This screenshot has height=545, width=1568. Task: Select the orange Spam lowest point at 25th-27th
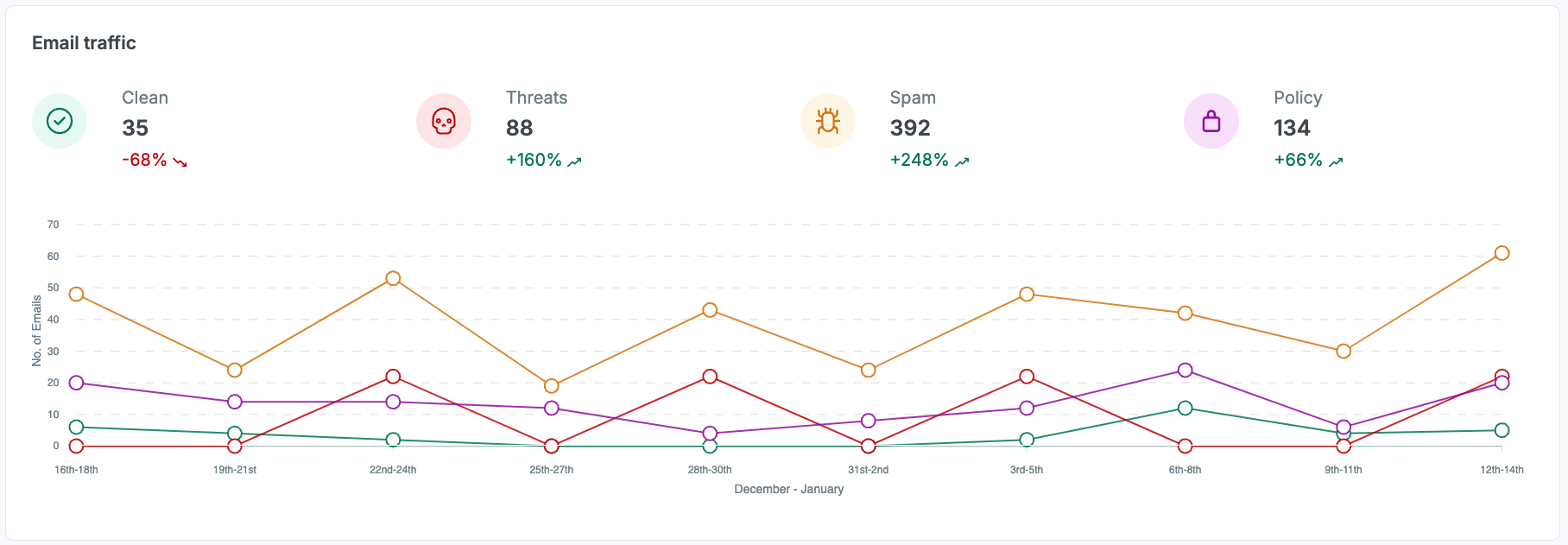[552, 386]
